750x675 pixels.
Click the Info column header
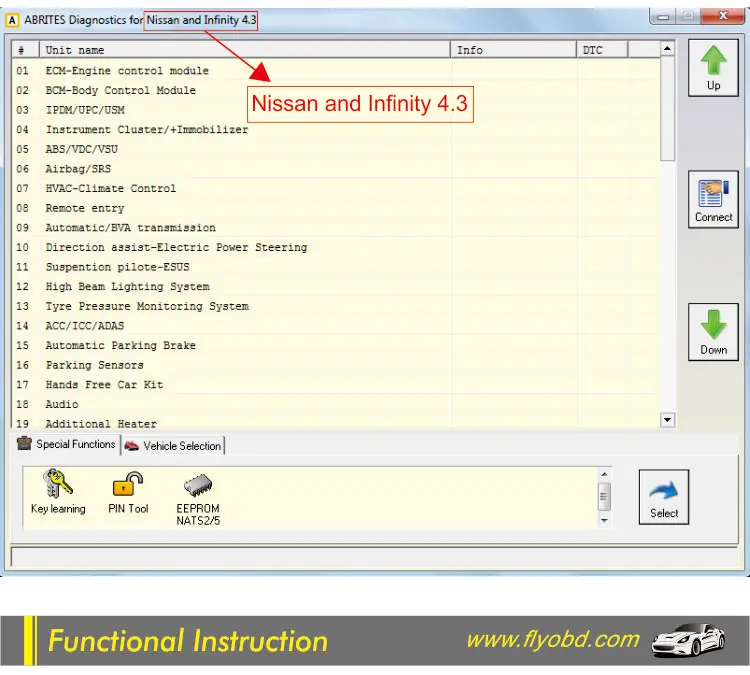click(513, 50)
